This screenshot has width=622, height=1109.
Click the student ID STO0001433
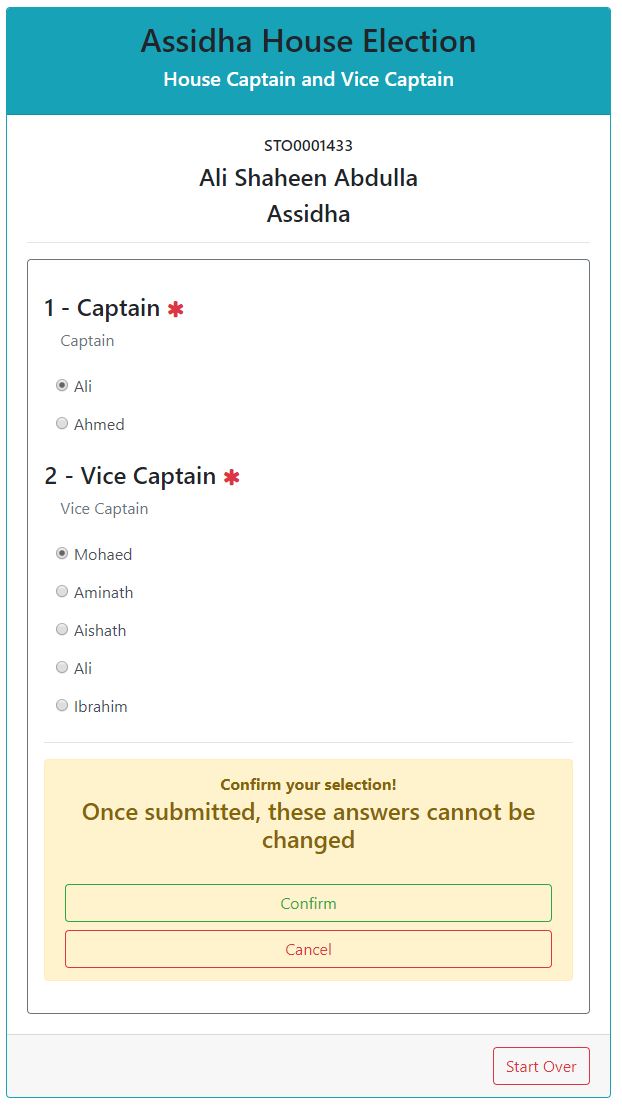pos(308,146)
